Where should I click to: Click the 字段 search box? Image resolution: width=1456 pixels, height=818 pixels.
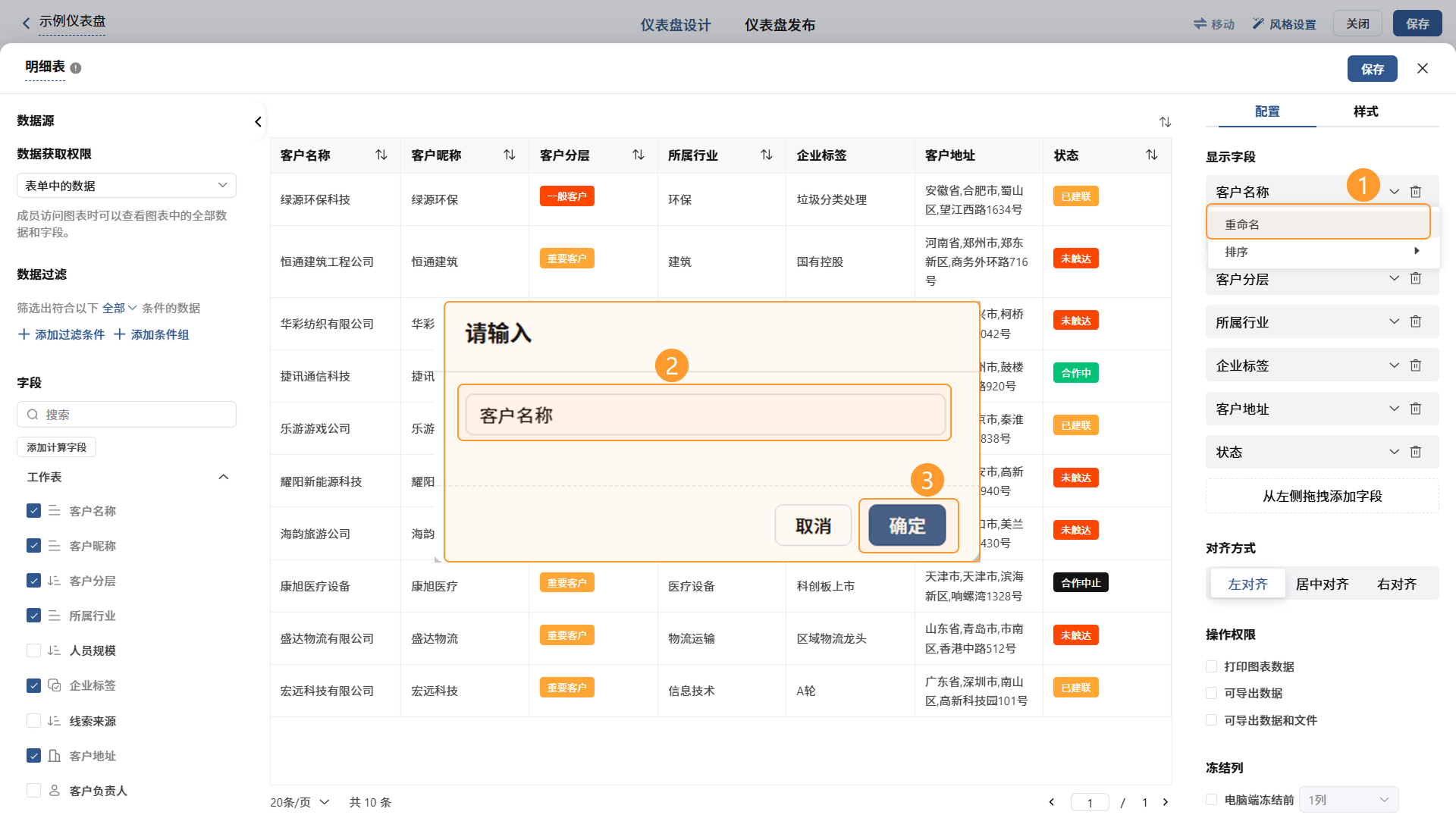point(127,415)
